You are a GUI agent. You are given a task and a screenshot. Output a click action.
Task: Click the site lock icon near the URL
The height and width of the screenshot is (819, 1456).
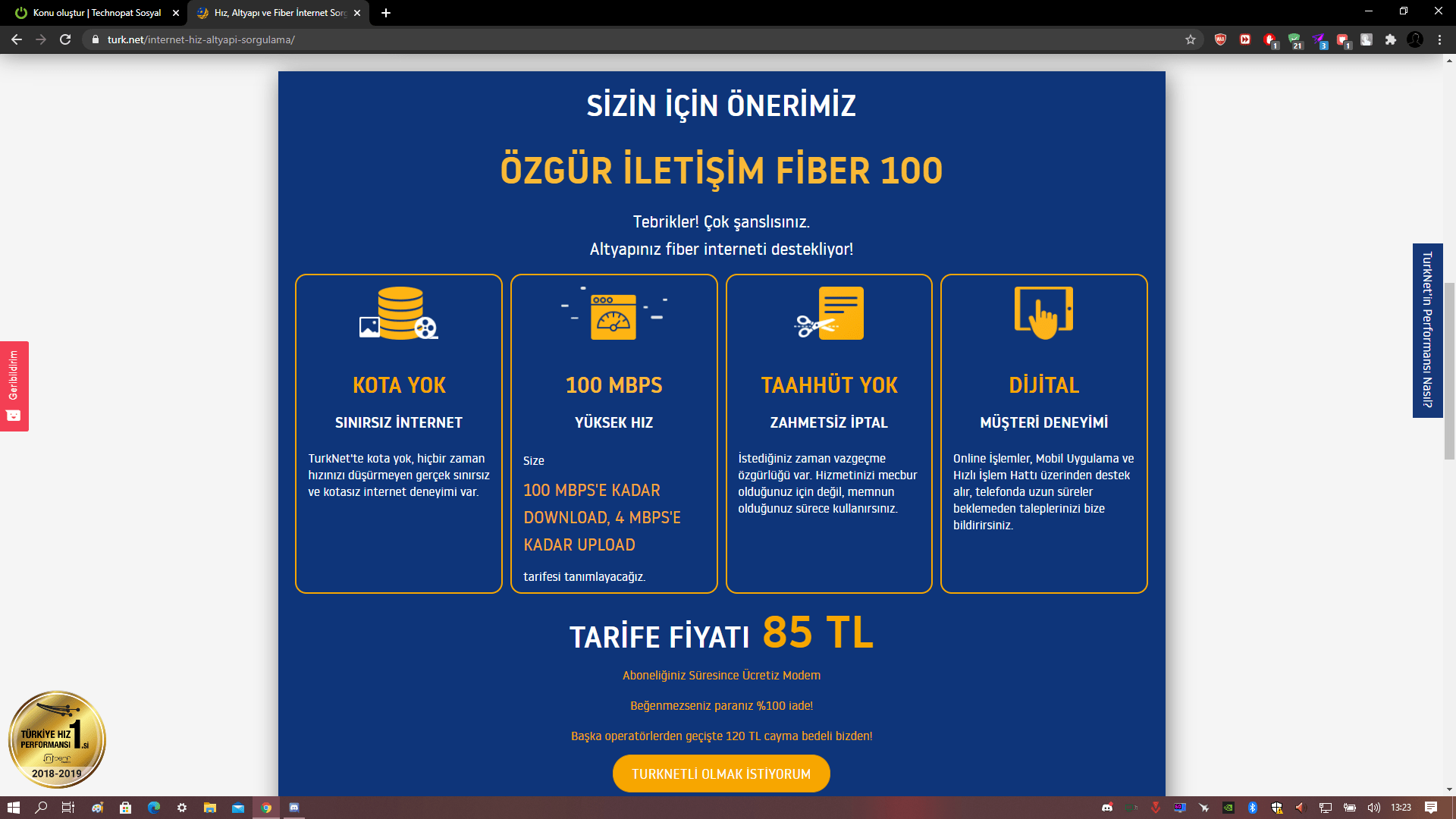[95, 39]
